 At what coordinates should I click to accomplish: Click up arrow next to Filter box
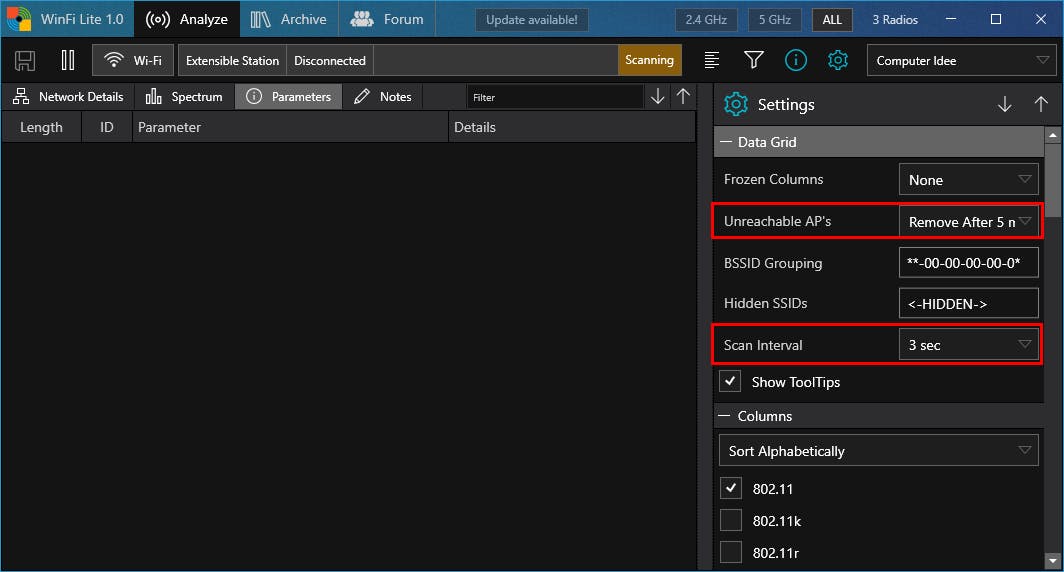point(683,96)
